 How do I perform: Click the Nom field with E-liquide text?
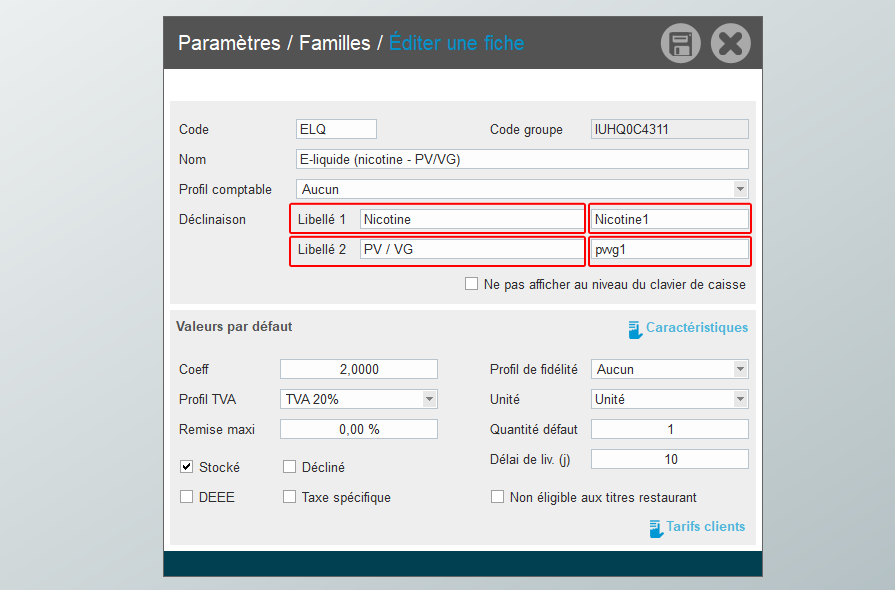[522, 159]
